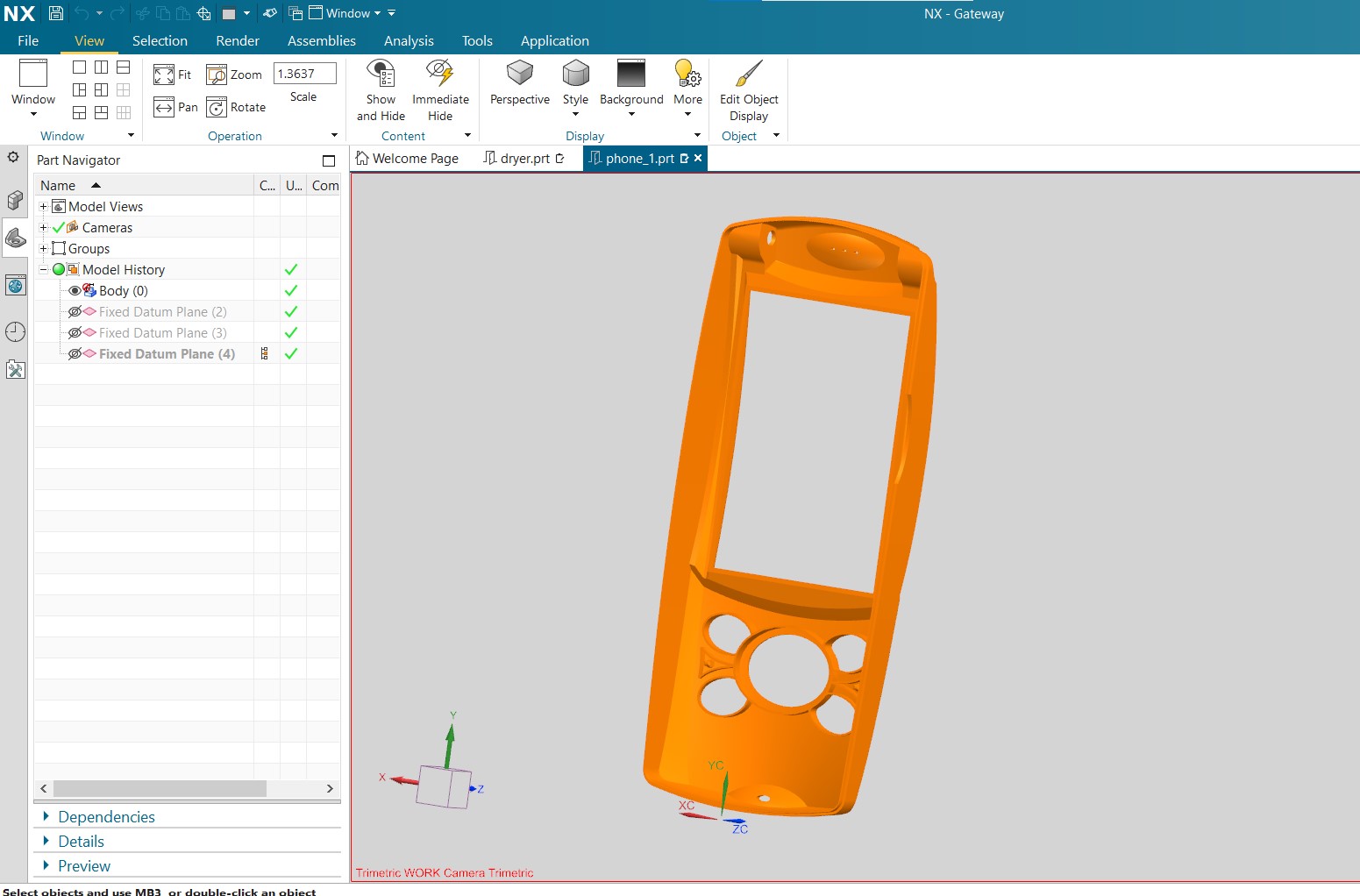
Task: Open the History clock sidebar tab
Action: [x=15, y=331]
